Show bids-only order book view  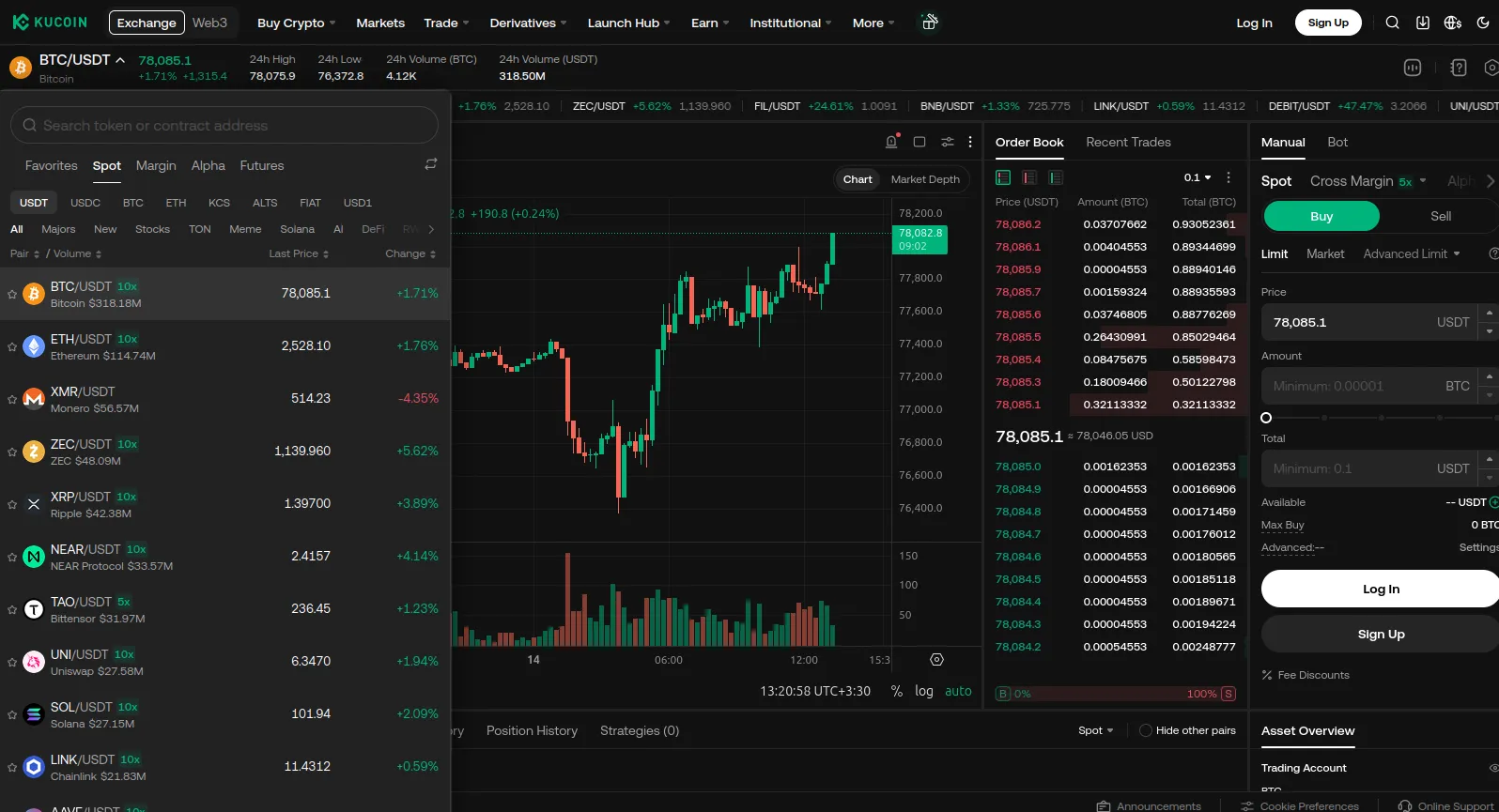pos(1056,177)
